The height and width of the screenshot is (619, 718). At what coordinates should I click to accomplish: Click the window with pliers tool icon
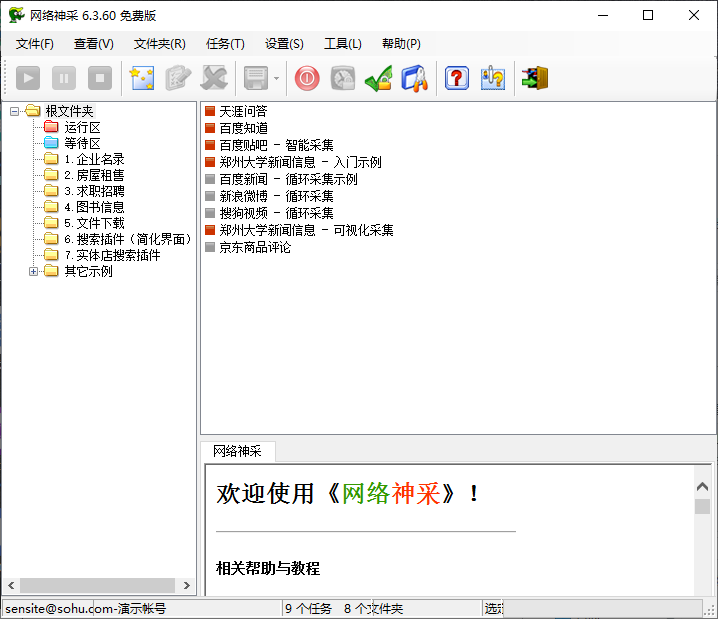[x=415, y=78]
